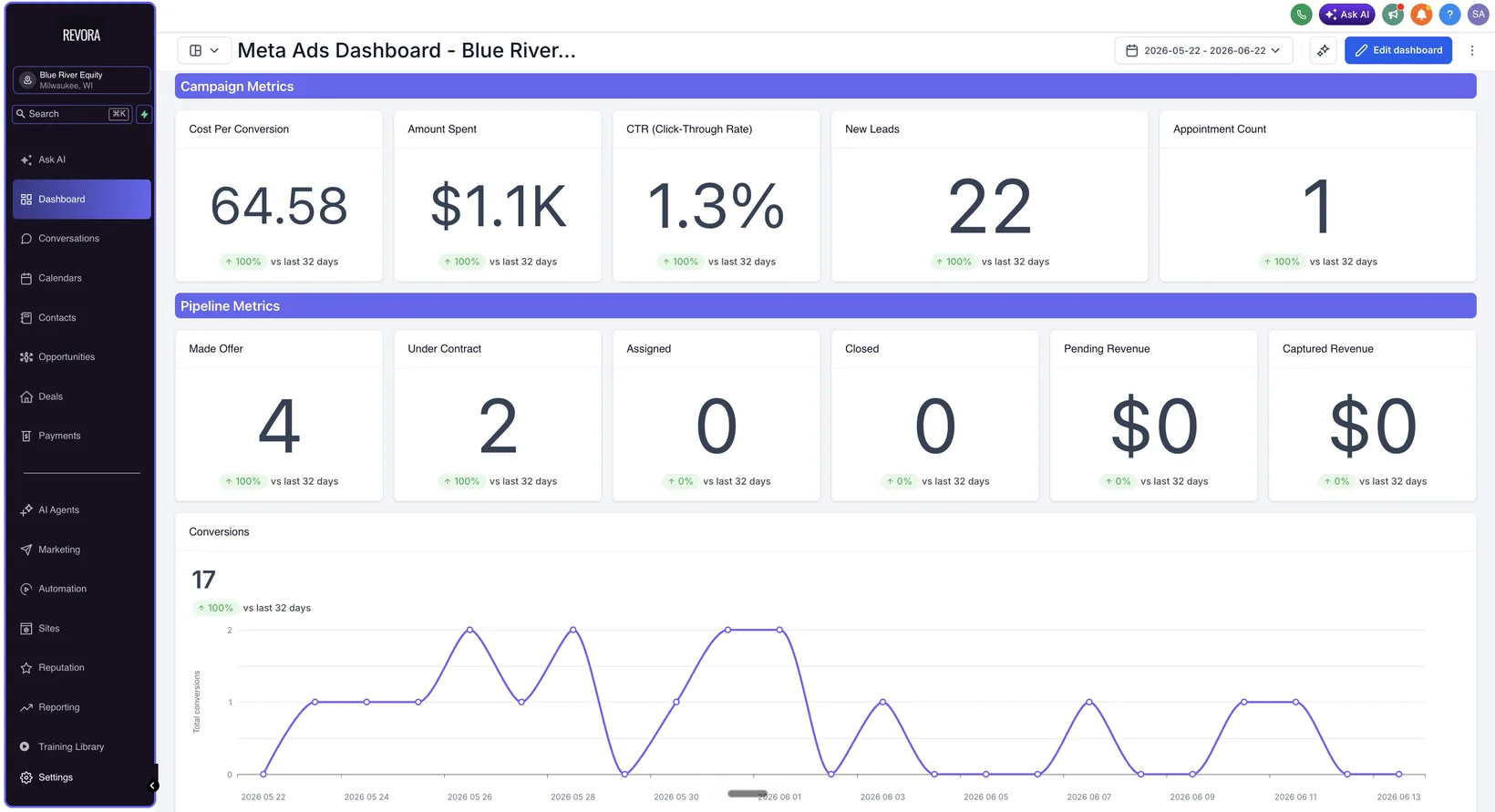Open Settings in the sidebar
1495x812 pixels.
tap(82, 777)
